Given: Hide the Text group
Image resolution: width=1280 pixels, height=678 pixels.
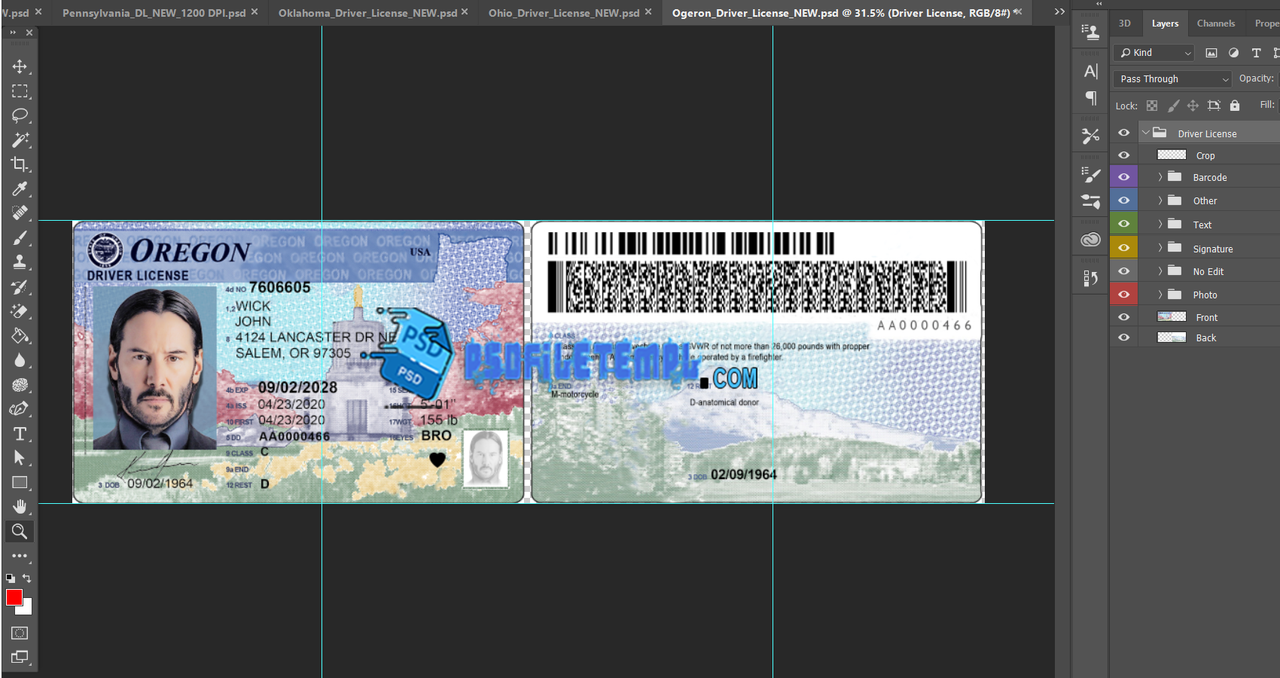Looking at the screenshot, I should (1124, 224).
